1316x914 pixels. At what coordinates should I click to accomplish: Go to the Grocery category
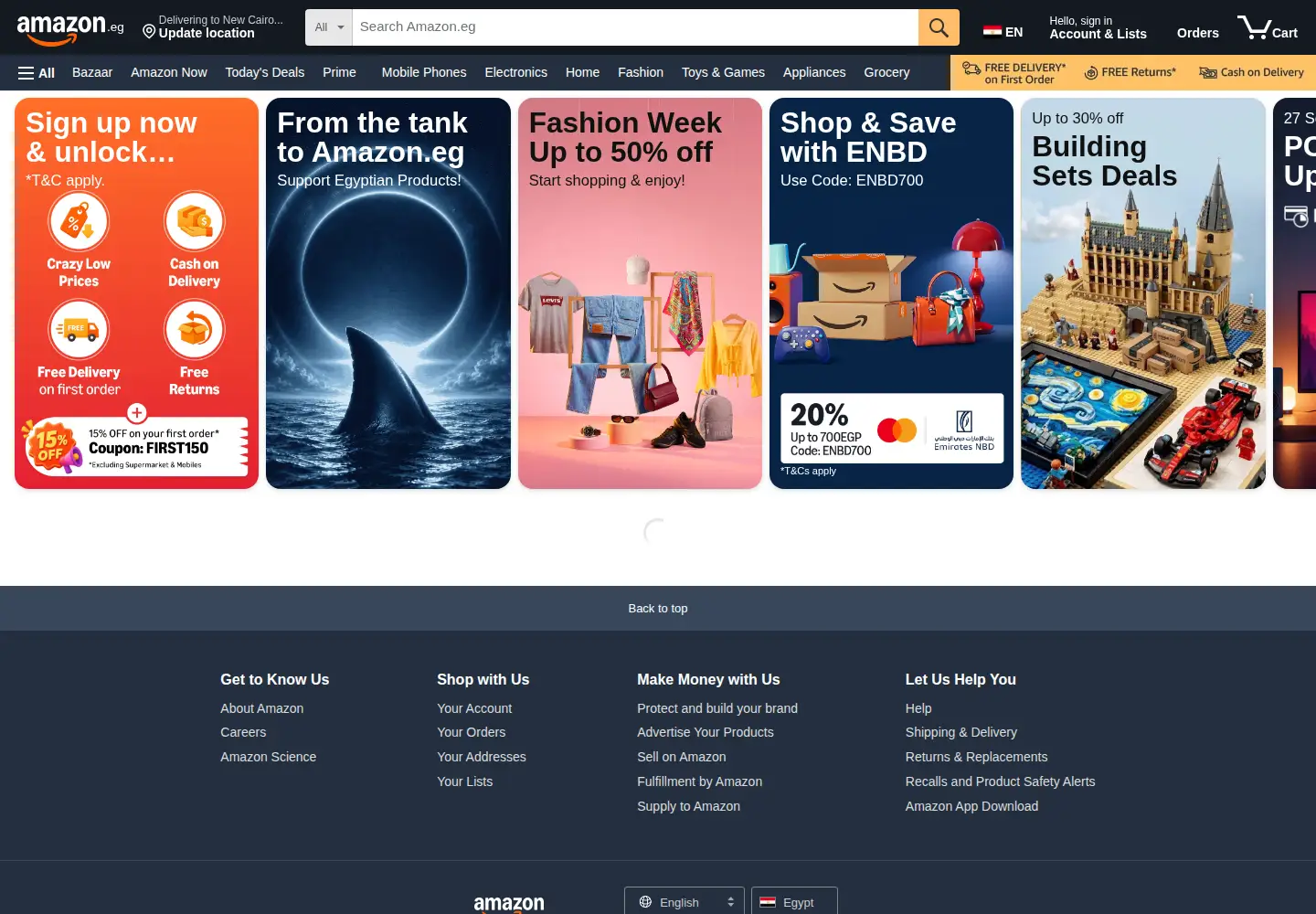[886, 72]
